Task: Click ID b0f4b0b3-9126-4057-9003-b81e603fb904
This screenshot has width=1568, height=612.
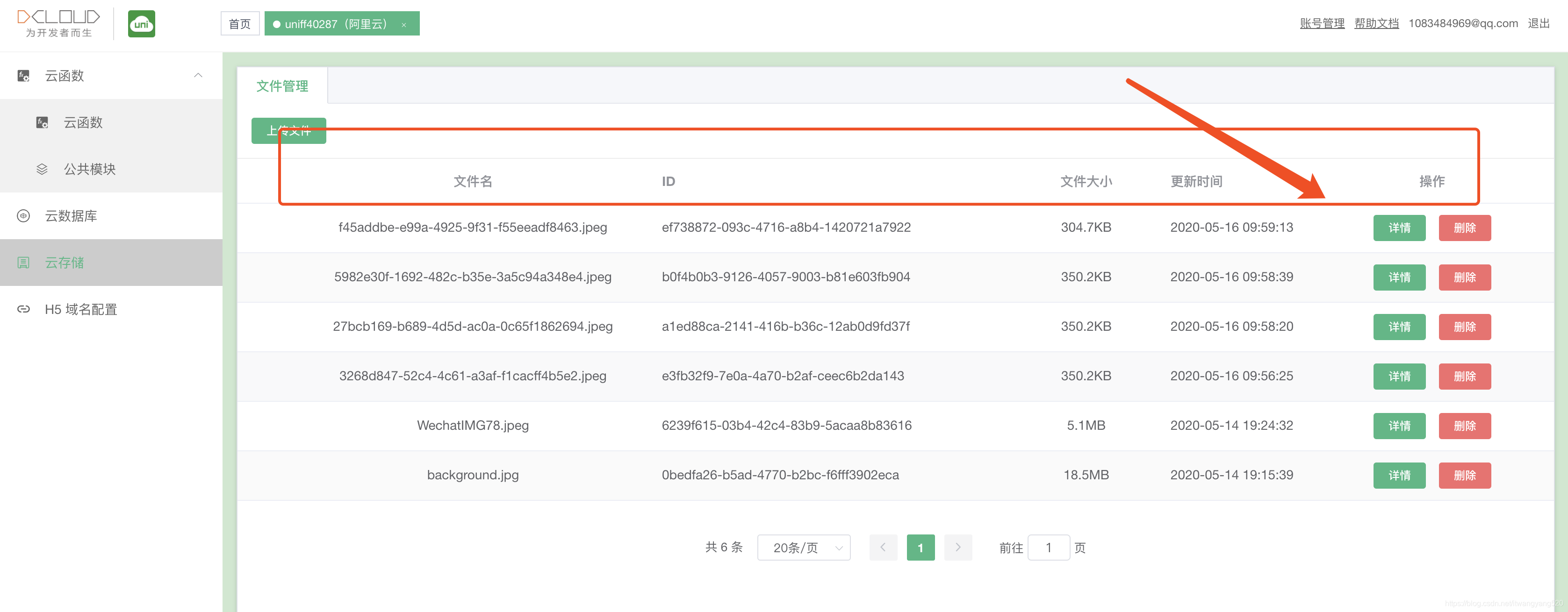Action: coord(786,277)
